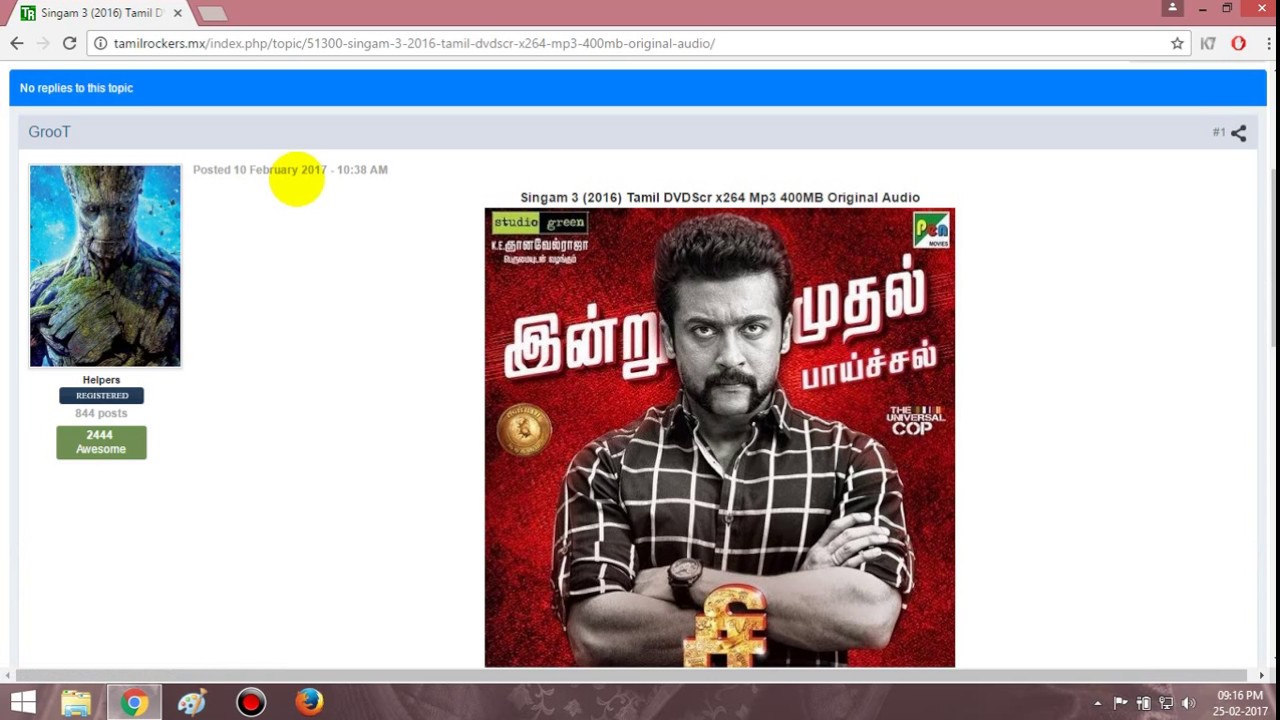This screenshot has width=1280, height=720.
Task: Open the K7 extension icon
Action: pyautogui.click(x=1208, y=43)
